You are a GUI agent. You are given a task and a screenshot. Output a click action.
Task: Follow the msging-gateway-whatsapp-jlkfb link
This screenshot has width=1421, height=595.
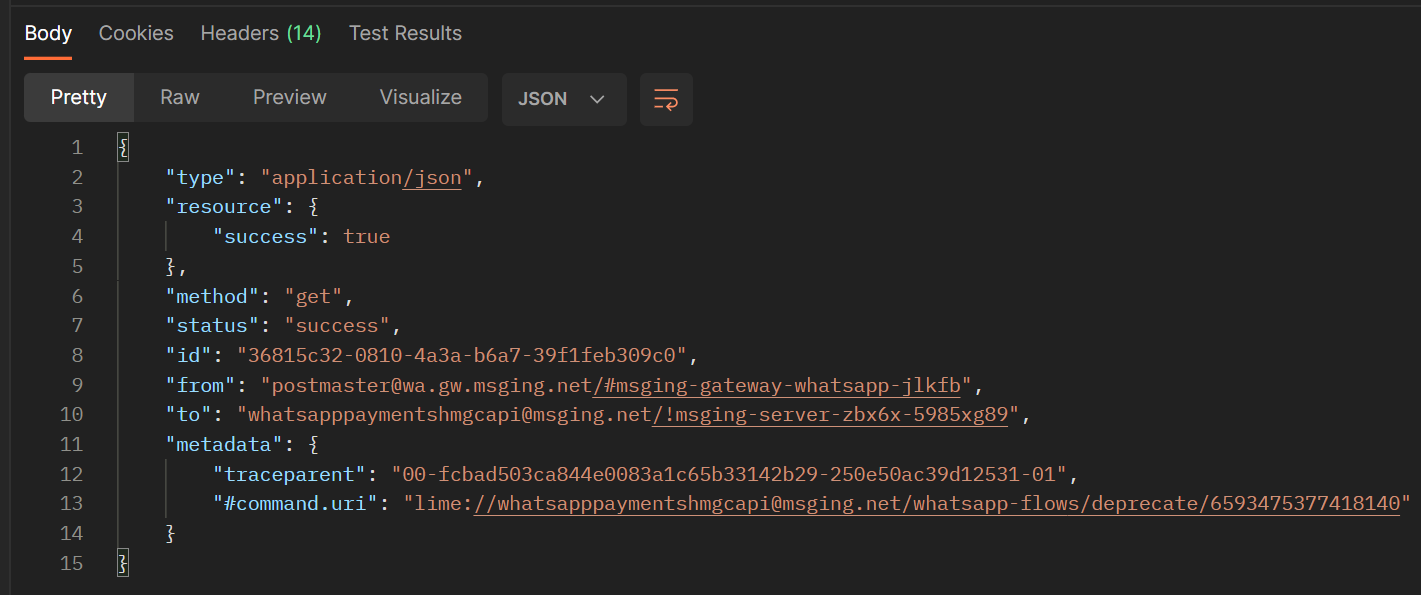tap(777, 385)
